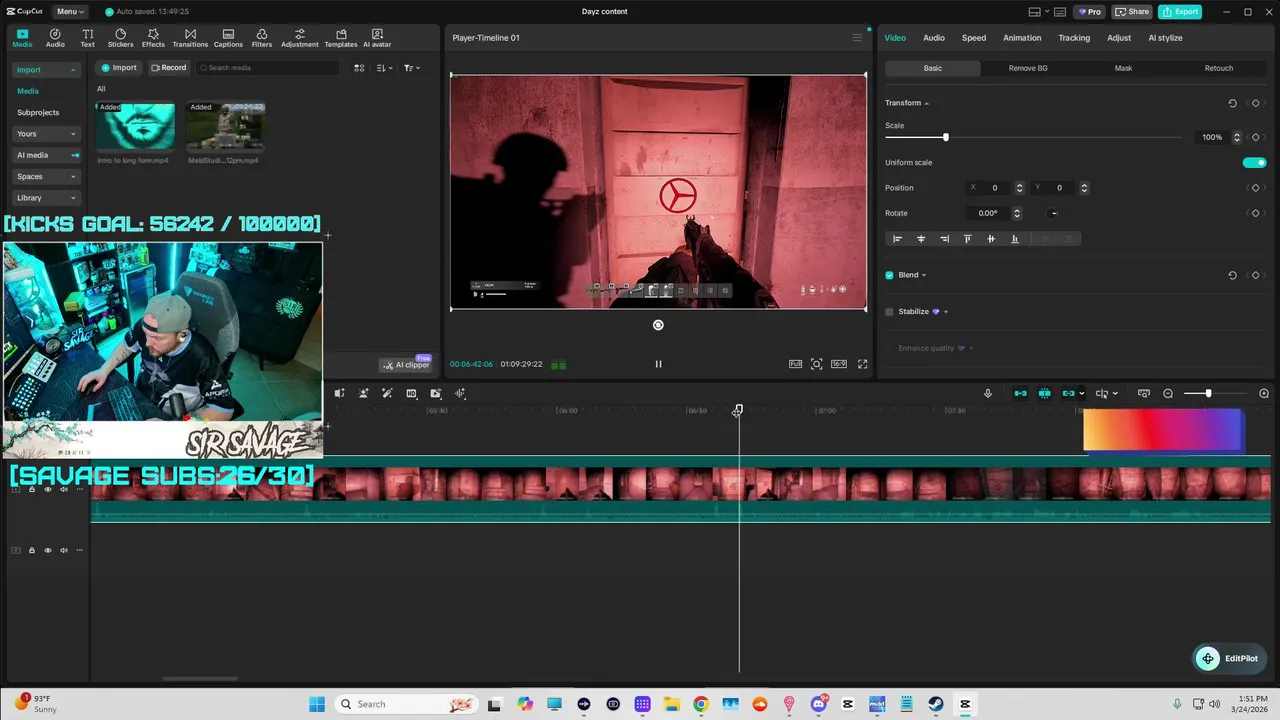The height and width of the screenshot is (720, 1280).
Task: Open the AI stylize tab
Action: pyautogui.click(x=1165, y=38)
